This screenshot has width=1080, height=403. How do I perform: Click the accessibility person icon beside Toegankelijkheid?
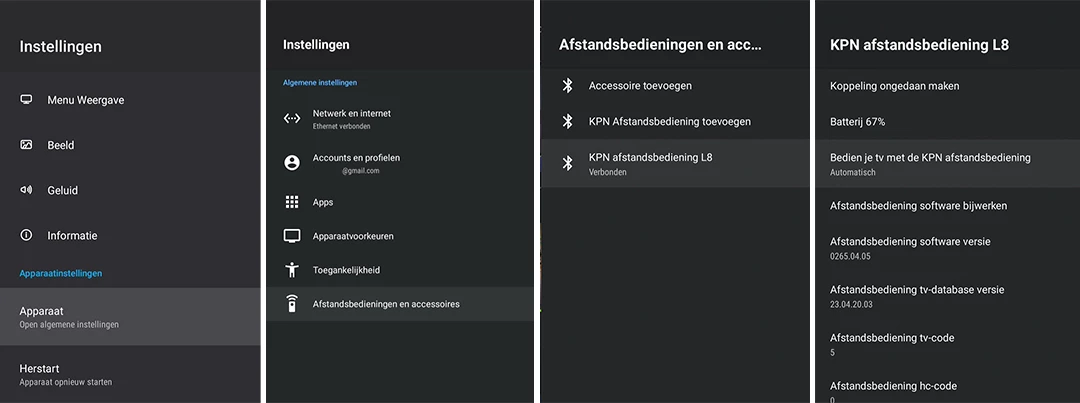point(292,269)
